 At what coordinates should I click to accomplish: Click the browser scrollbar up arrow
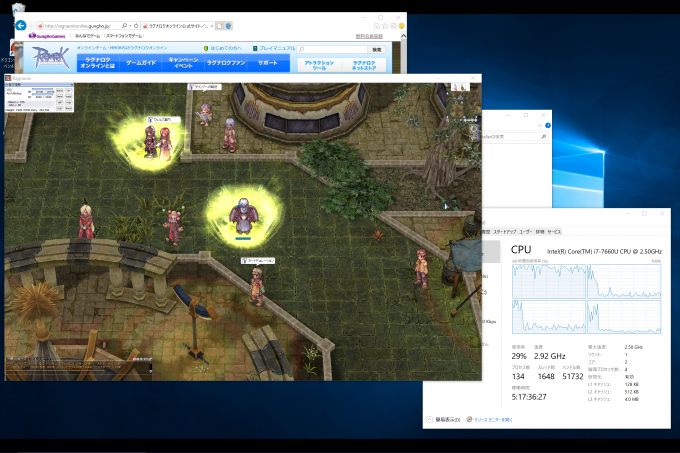tap(403, 36)
